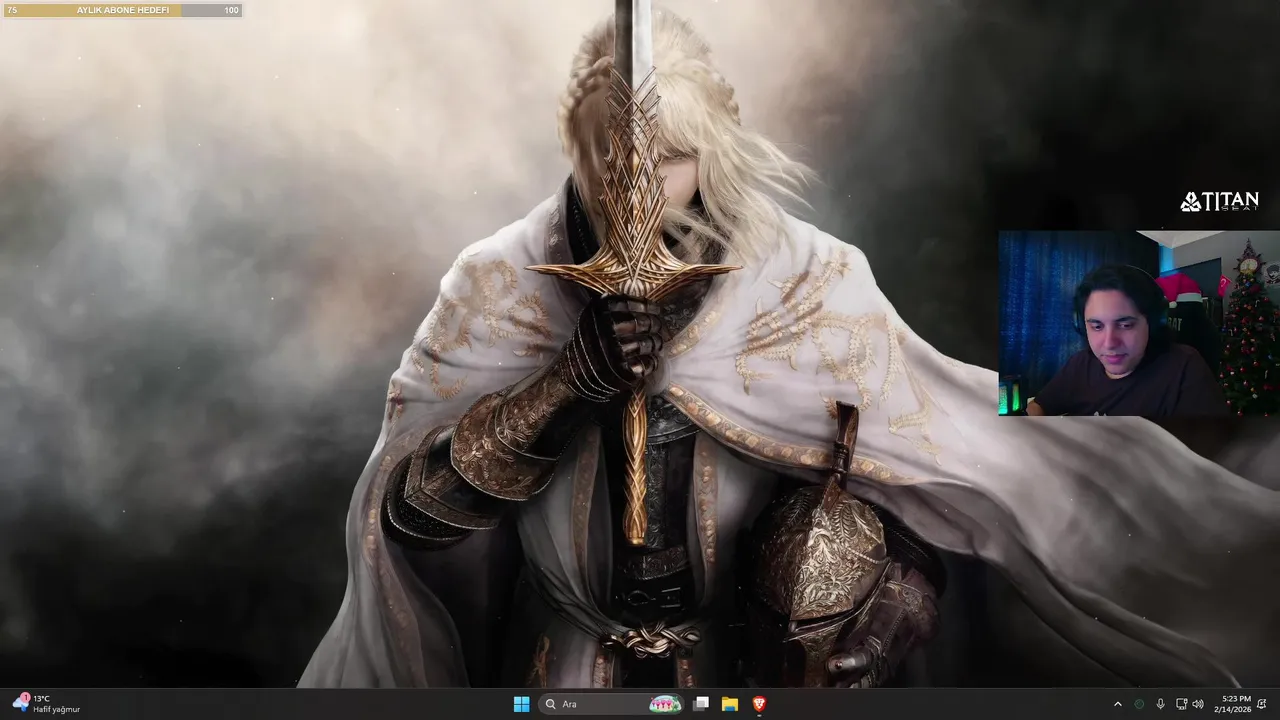
Task: Open Task View from taskbar
Action: pyautogui.click(x=701, y=704)
